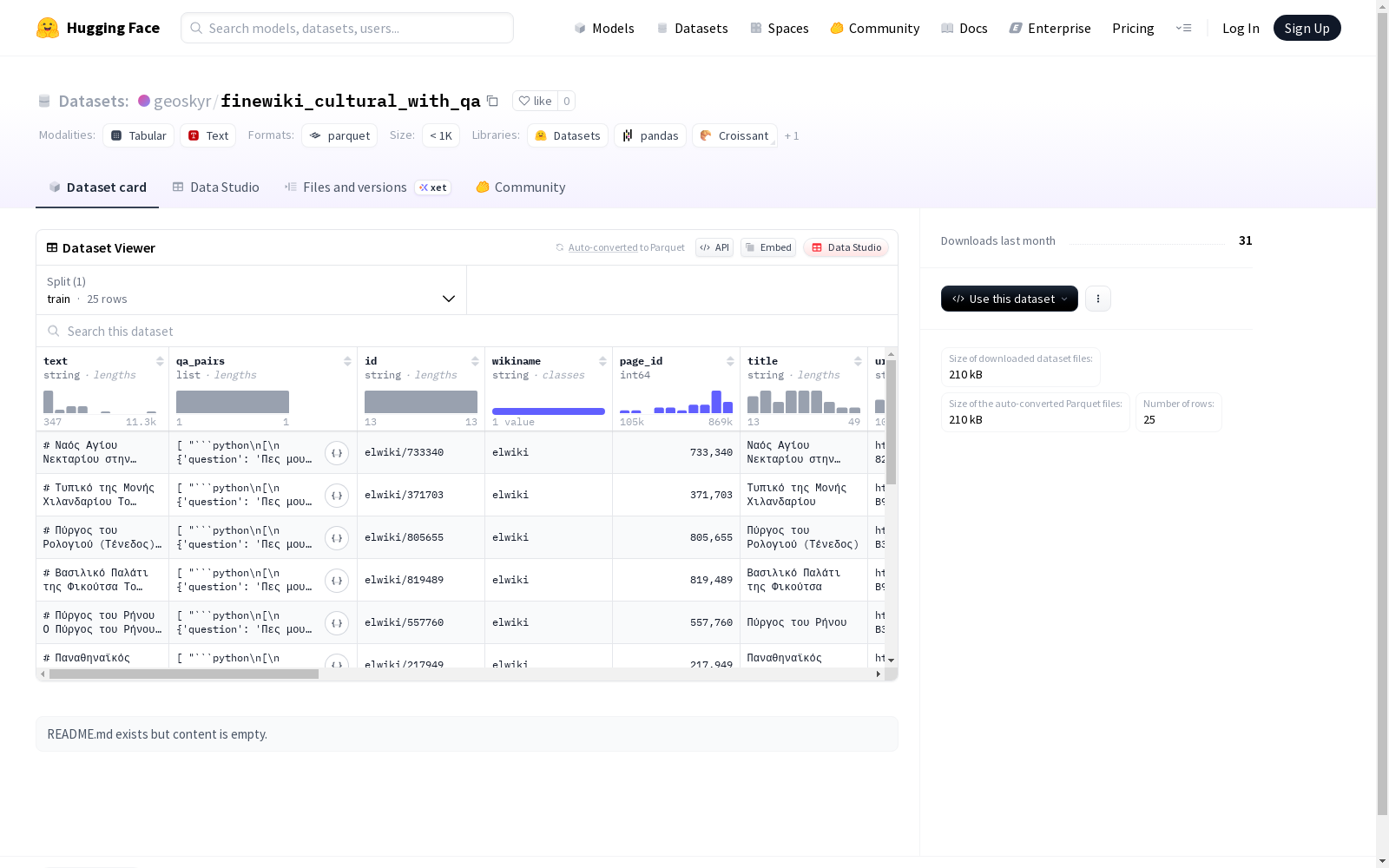Click the Embed button
Screen dimensions: 1389x868
[x=768, y=247]
